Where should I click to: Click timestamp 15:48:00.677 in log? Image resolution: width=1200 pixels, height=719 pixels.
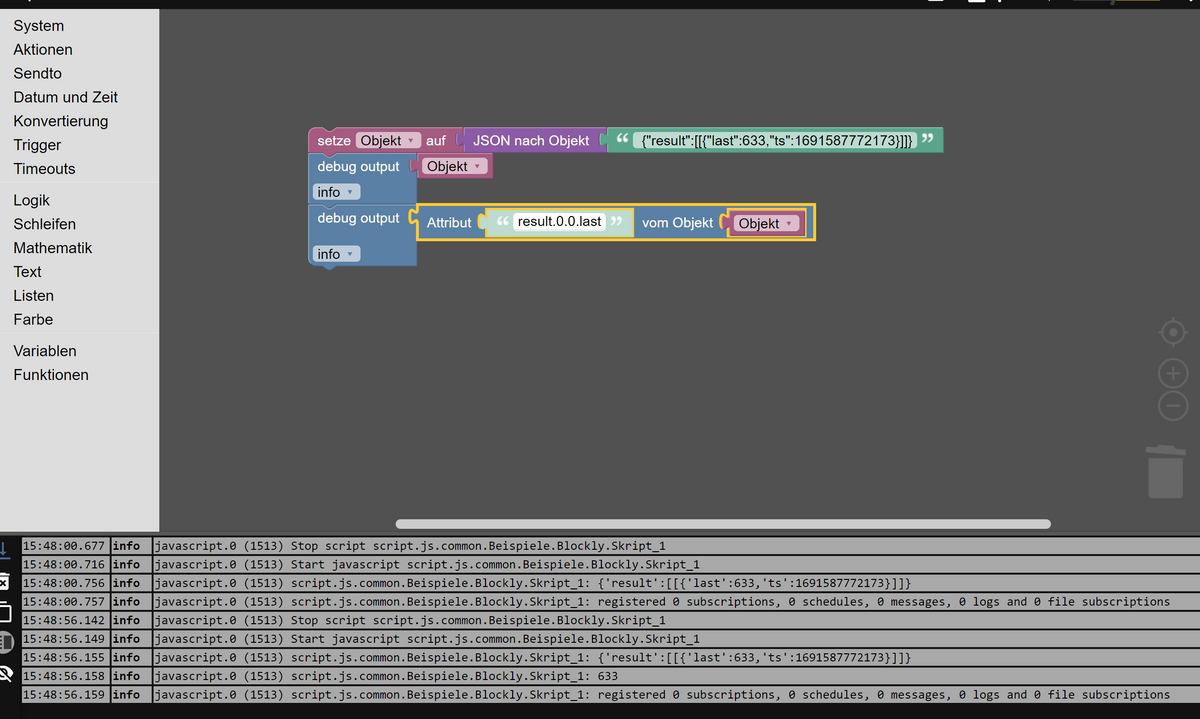(x=64, y=546)
